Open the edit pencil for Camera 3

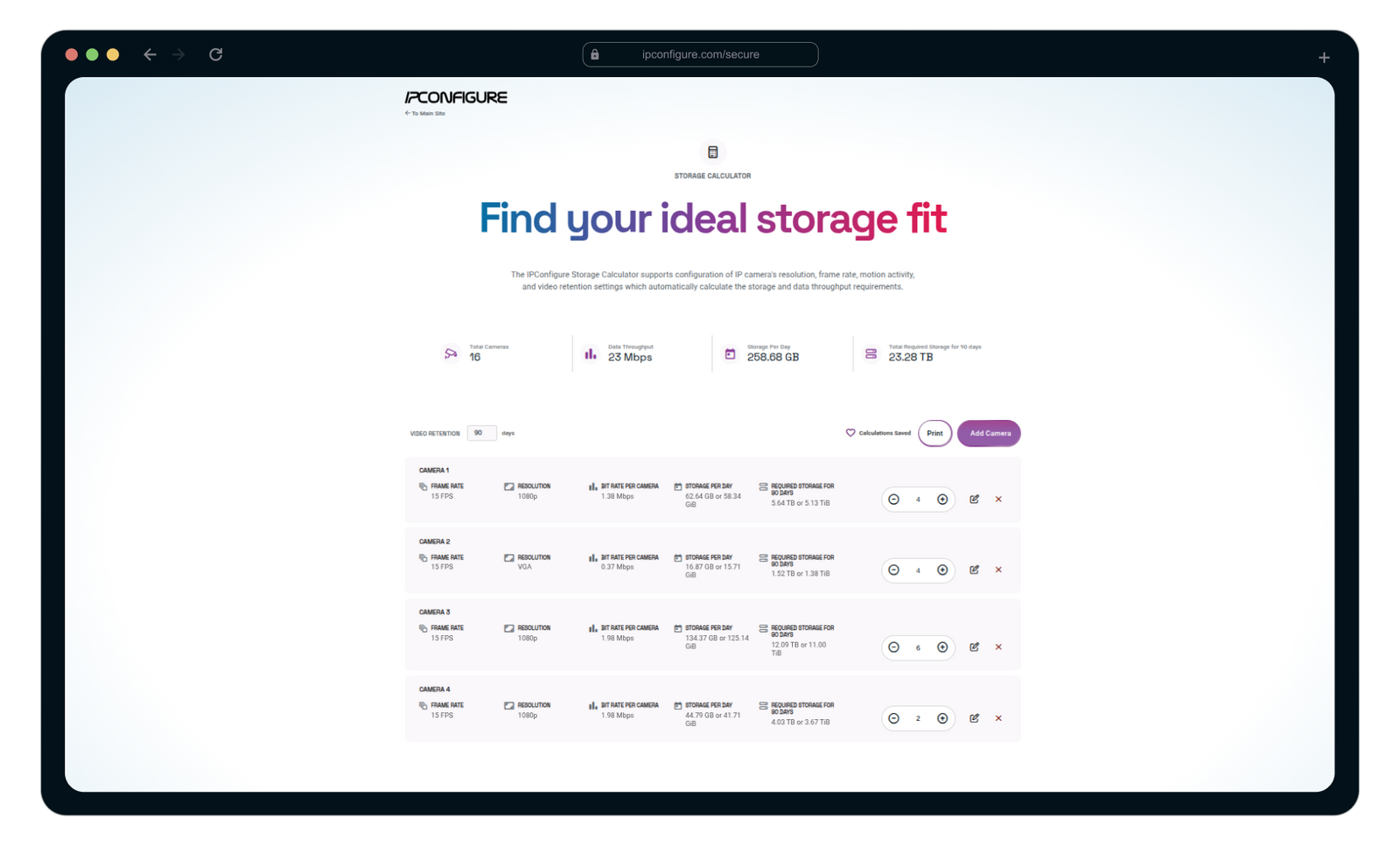point(975,647)
